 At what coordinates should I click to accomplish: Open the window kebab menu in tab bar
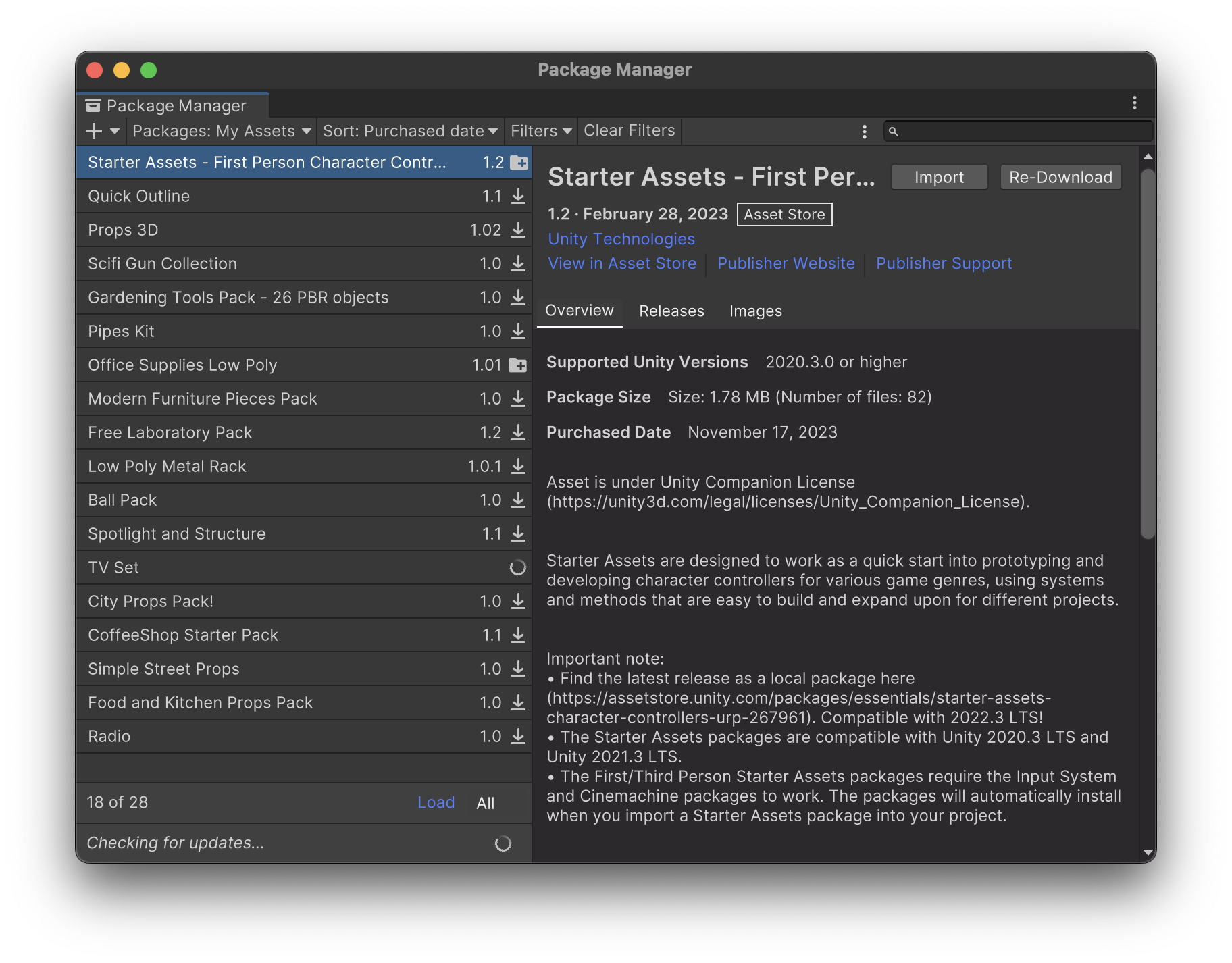click(1135, 103)
